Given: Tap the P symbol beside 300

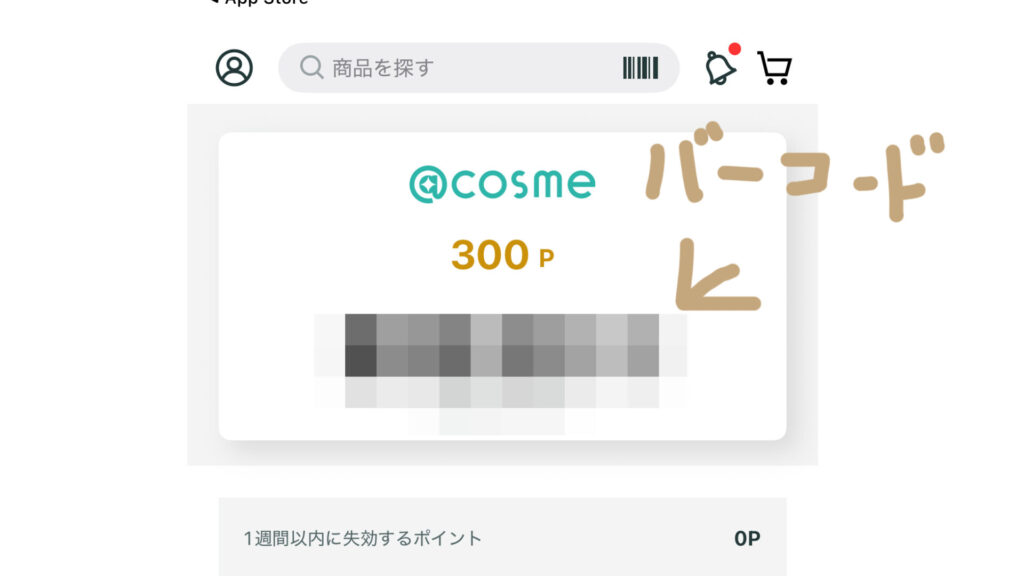Looking at the screenshot, I should coord(547,259).
